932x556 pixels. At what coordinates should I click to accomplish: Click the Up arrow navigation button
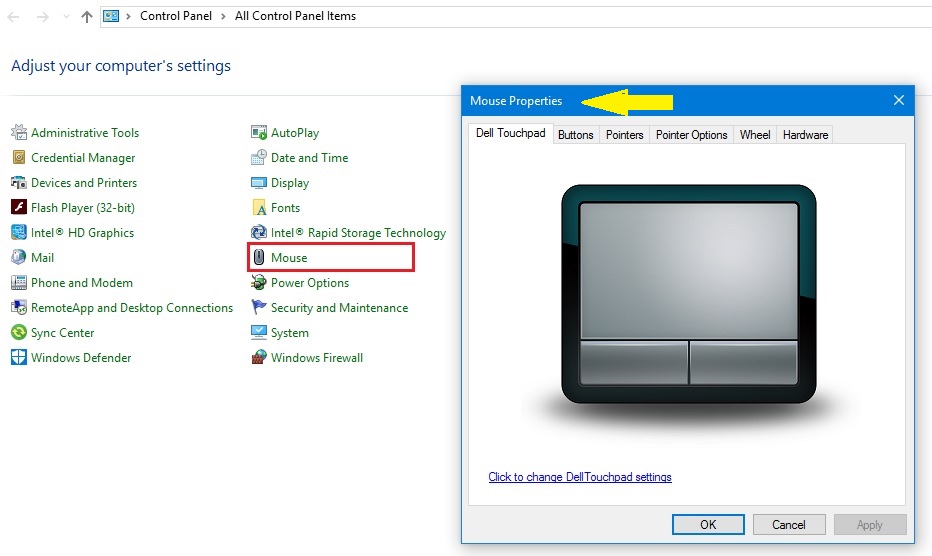point(87,16)
